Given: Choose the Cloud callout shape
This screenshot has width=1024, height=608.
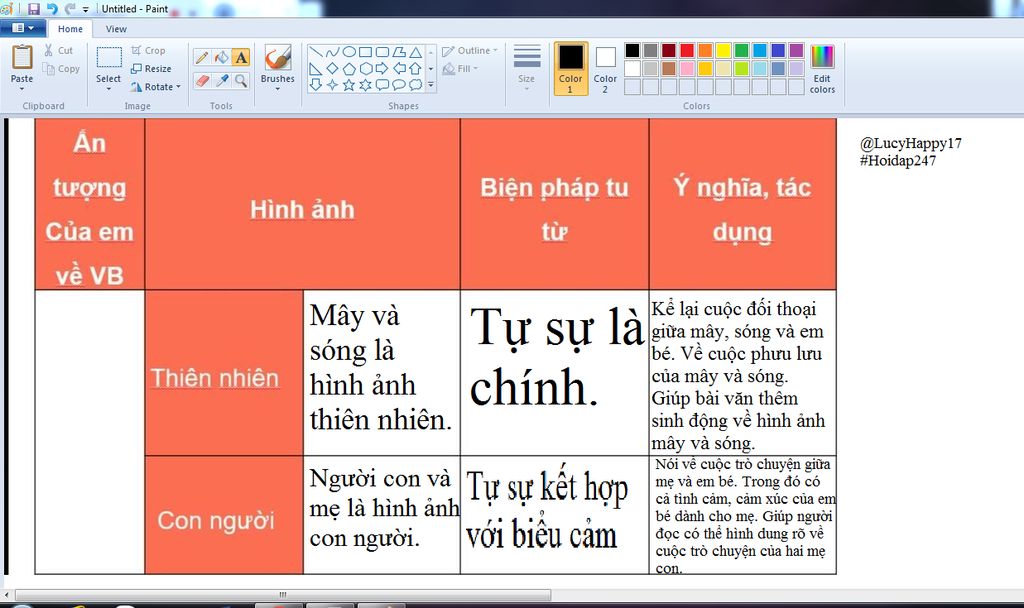Looking at the screenshot, I should point(415,85).
